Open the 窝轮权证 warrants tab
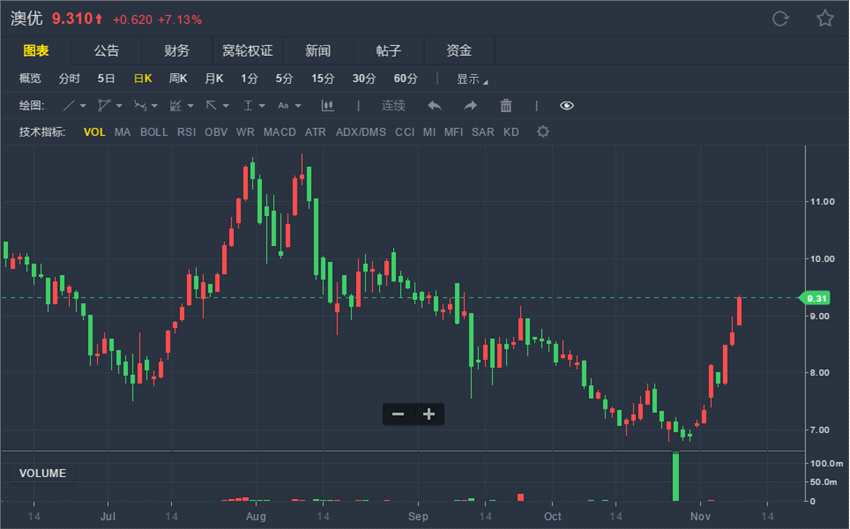Image resolution: width=850 pixels, height=529 pixels. [x=247, y=51]
